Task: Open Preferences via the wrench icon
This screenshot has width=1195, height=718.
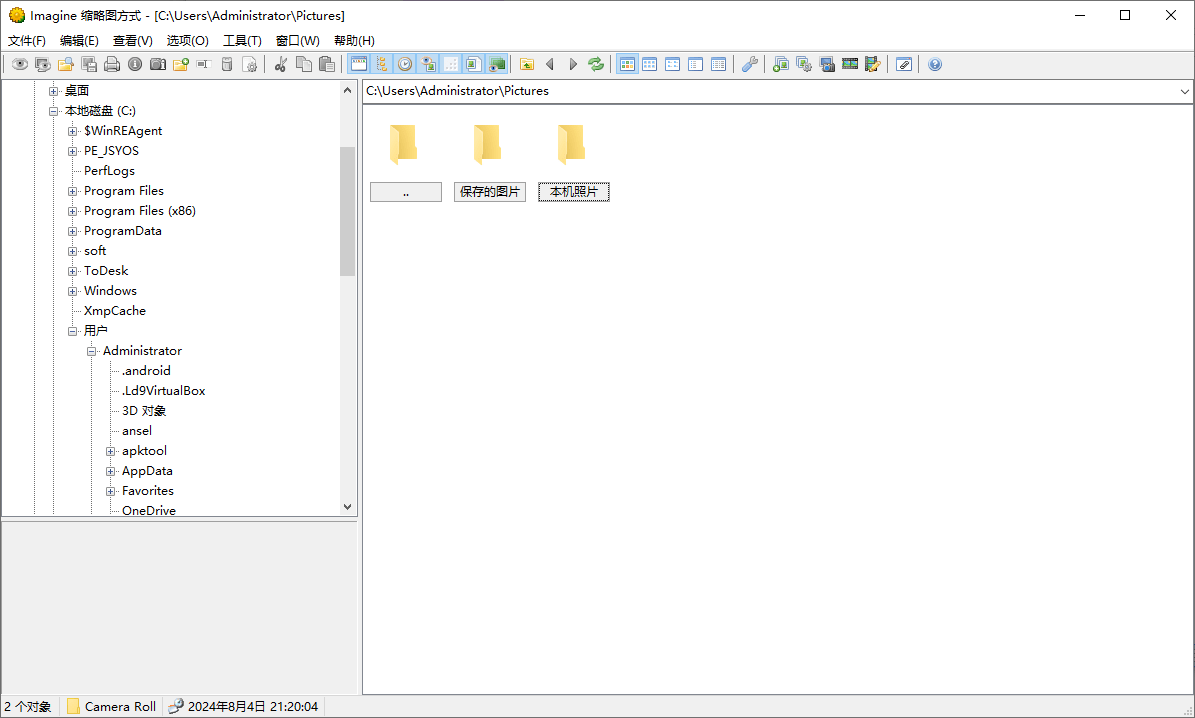Action: [x=750, y=63]
